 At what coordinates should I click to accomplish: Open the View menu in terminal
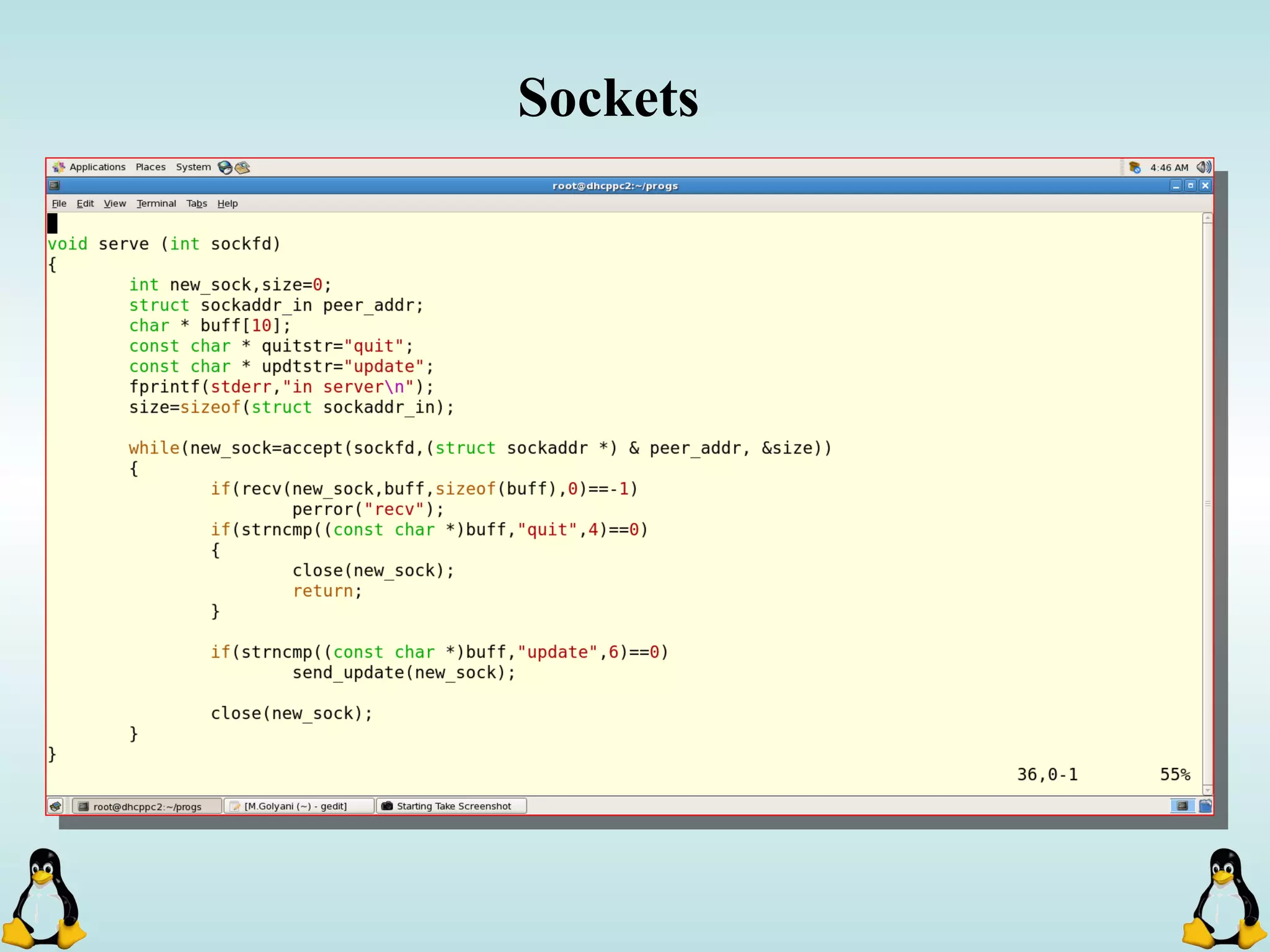[x=115, y=203]
